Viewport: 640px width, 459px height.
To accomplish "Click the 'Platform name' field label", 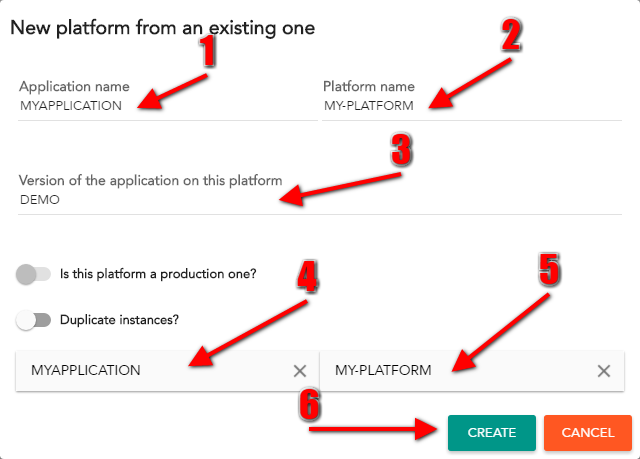I will click(x=369, y=86).
